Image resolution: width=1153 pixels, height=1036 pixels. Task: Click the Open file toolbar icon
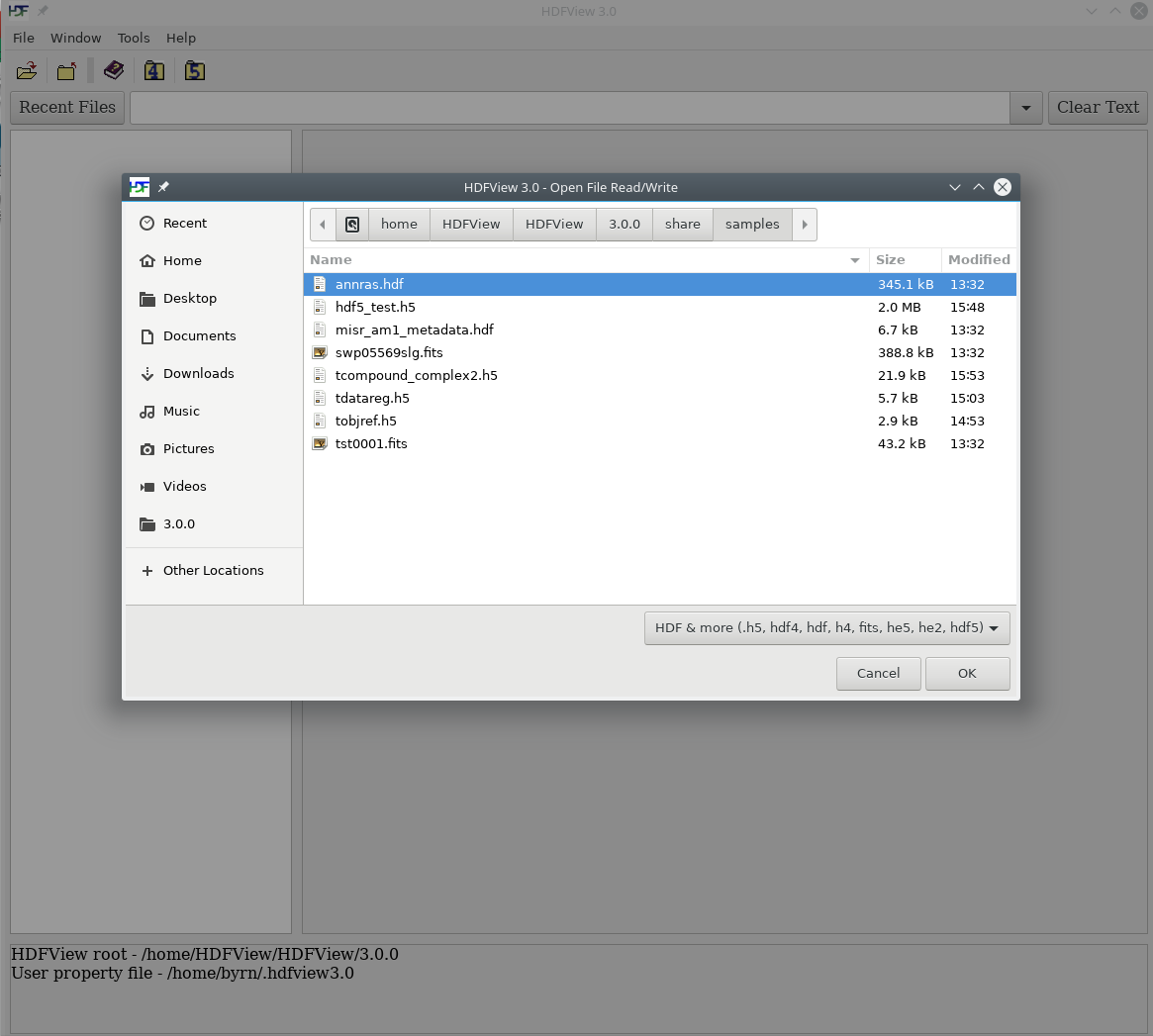click(27, 70)
